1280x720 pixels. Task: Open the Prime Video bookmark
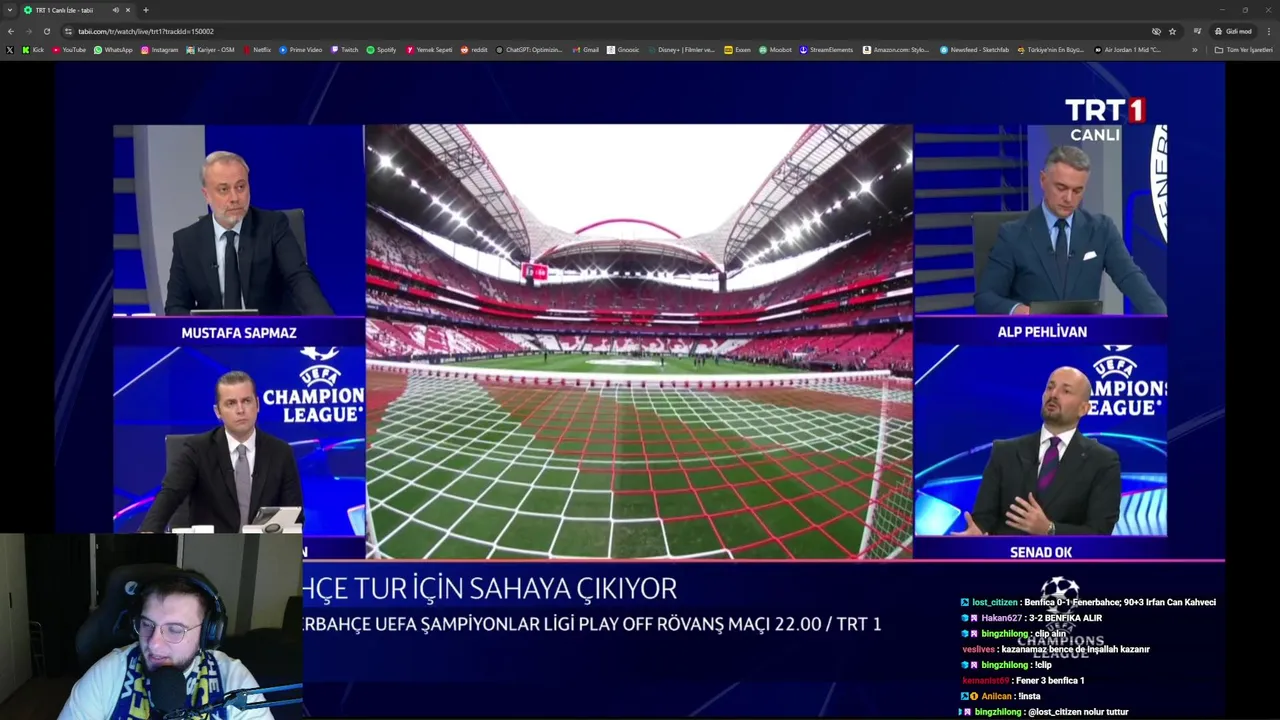301,50
